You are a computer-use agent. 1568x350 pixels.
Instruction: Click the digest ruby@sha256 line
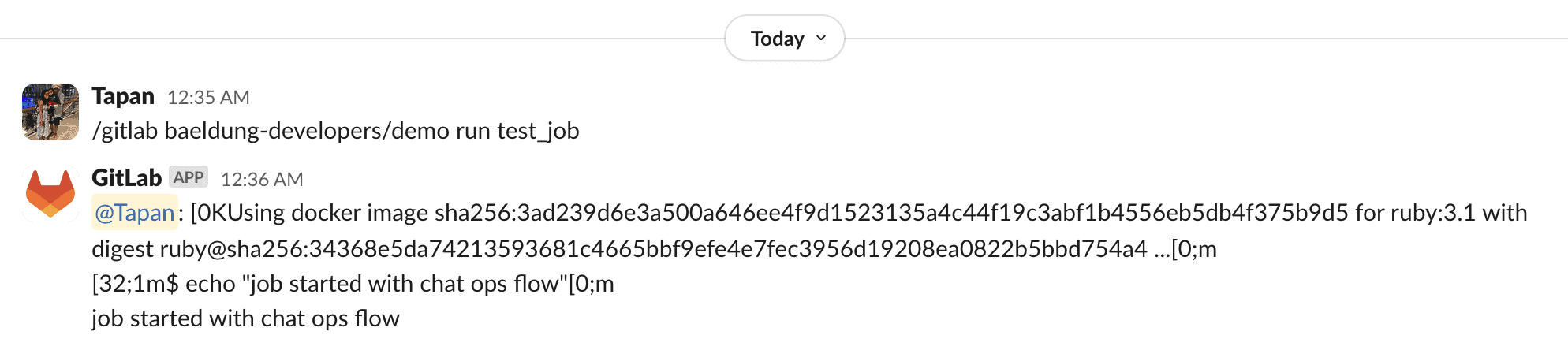tap(654, 249)
